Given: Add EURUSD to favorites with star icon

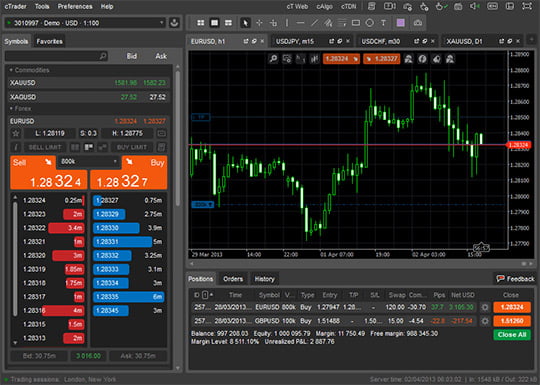Looking at the screenshot, I should pos(16,133).
